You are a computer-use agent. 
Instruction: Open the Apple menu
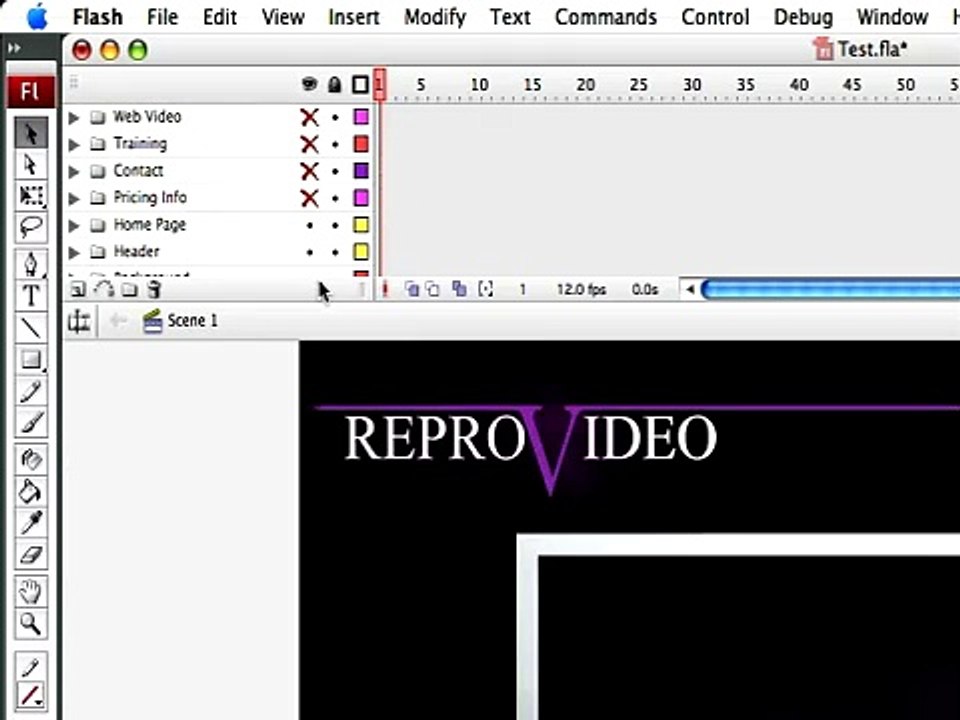pos(37,17)
